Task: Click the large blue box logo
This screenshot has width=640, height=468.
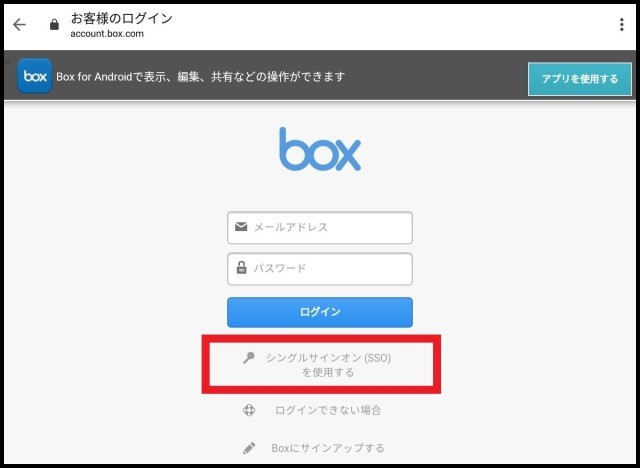Action: [320, 150]
